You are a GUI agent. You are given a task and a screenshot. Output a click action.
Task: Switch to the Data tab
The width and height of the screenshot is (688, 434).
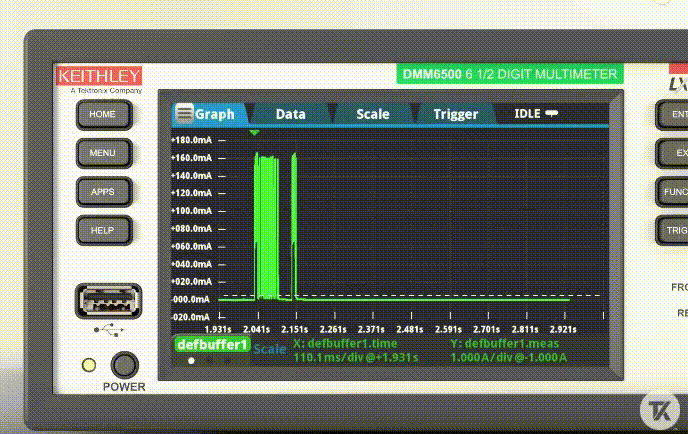coord(290,114)
